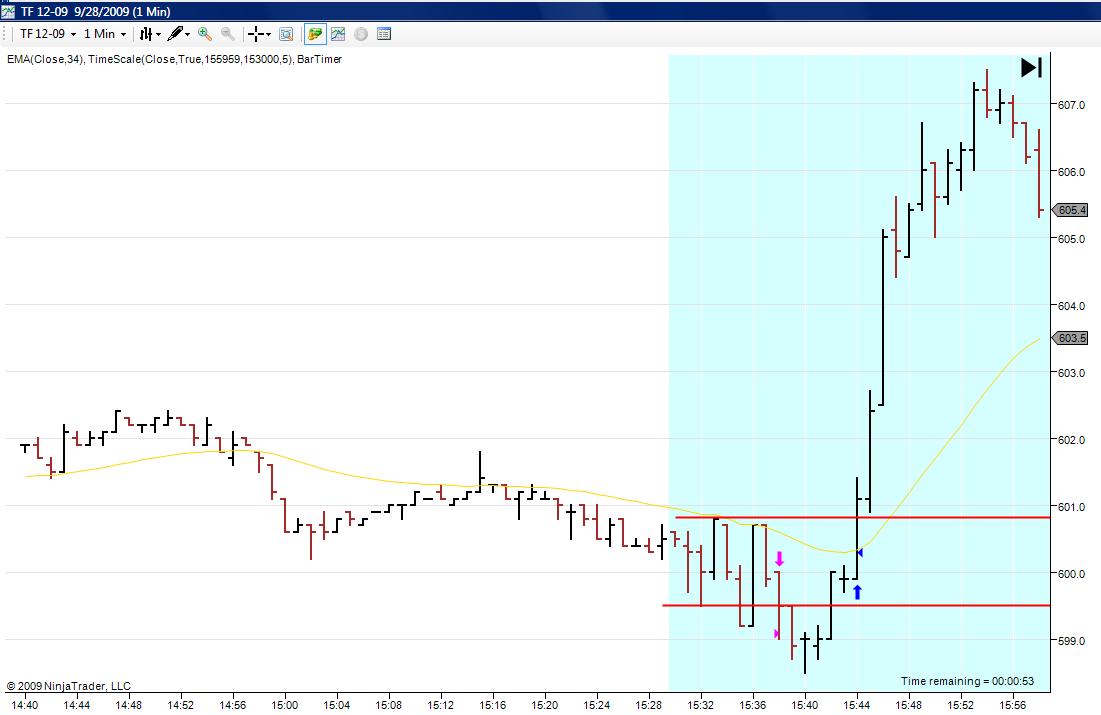Open the 1 Min interval dropdown
This screenshot has width=1101, height=715.
point(105,34)
